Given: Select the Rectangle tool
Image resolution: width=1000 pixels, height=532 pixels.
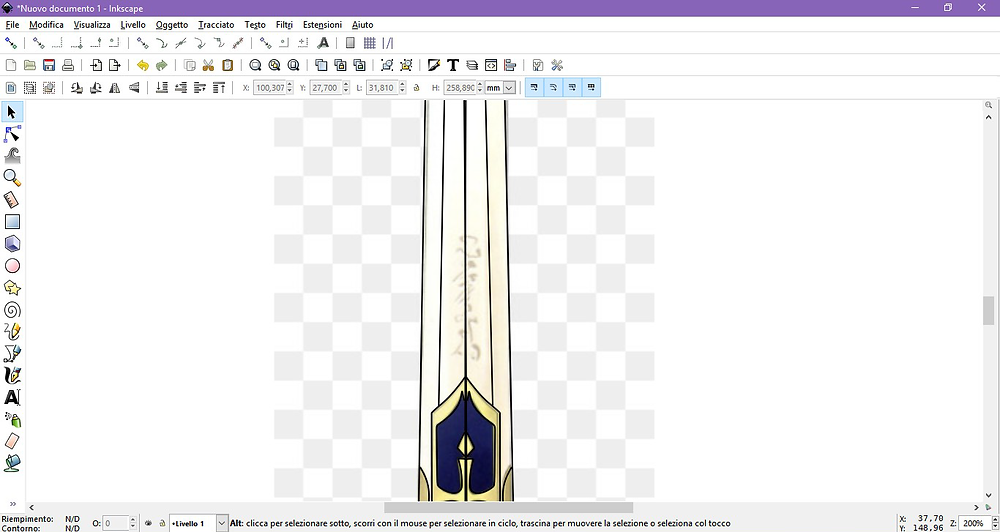Looking at the screenshot, I should [x=12, y=221].
